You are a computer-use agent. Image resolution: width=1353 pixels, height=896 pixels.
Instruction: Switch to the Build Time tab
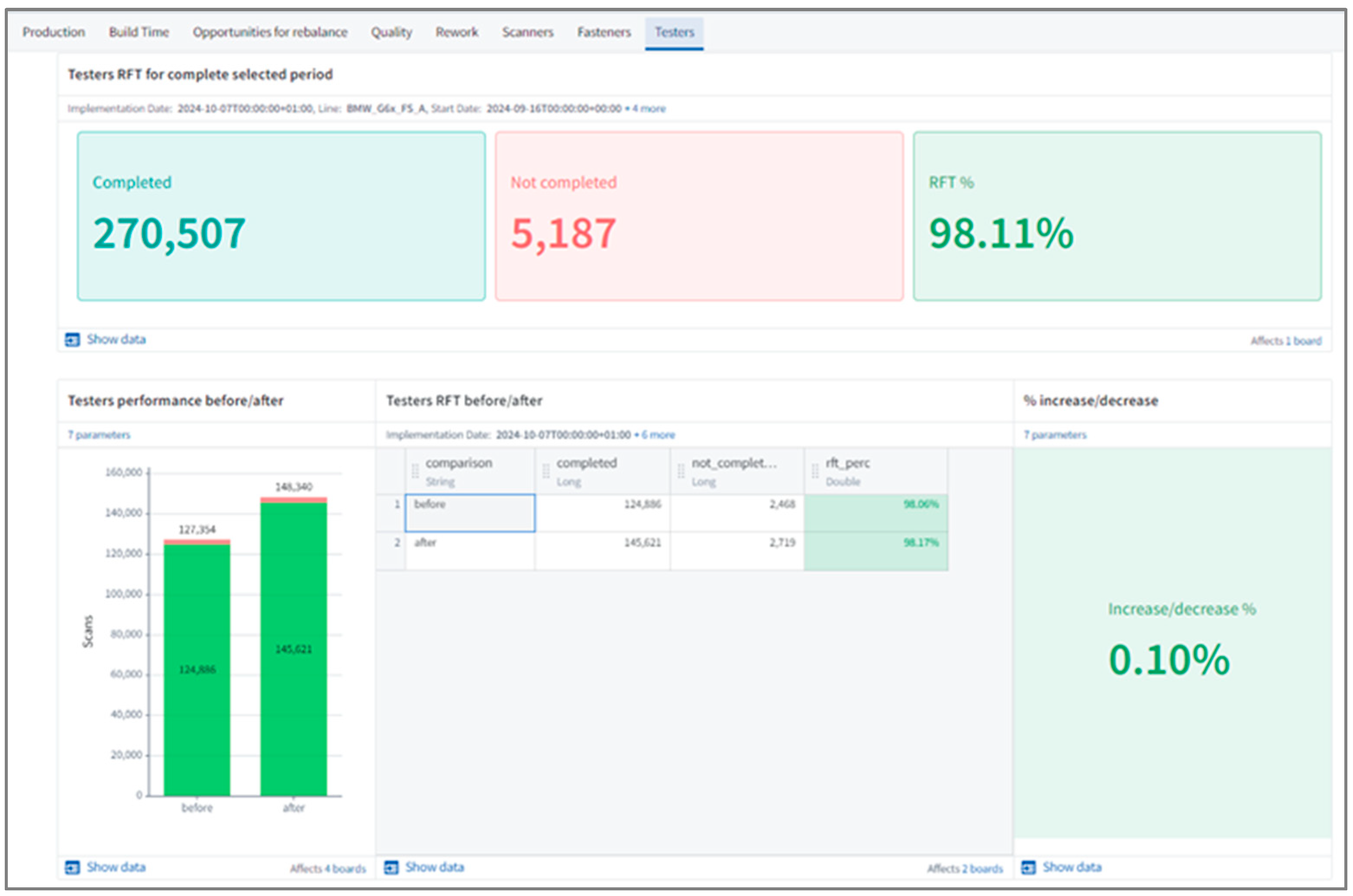click(x=139, y=32)
